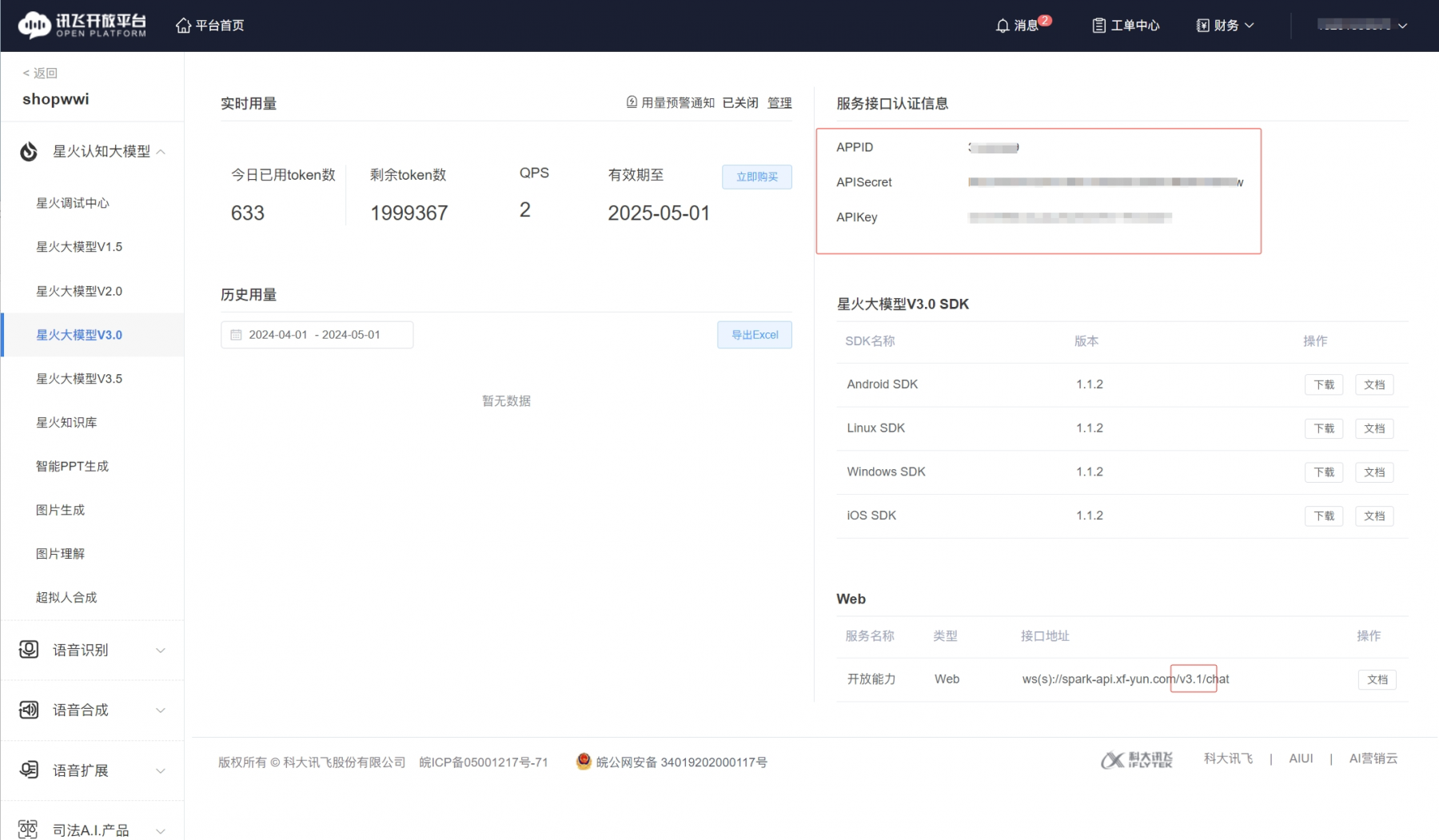Viewport: 1439px width, 840px height.
Task: Select 星火大模型V1.5 menu item
Action: 79,247
